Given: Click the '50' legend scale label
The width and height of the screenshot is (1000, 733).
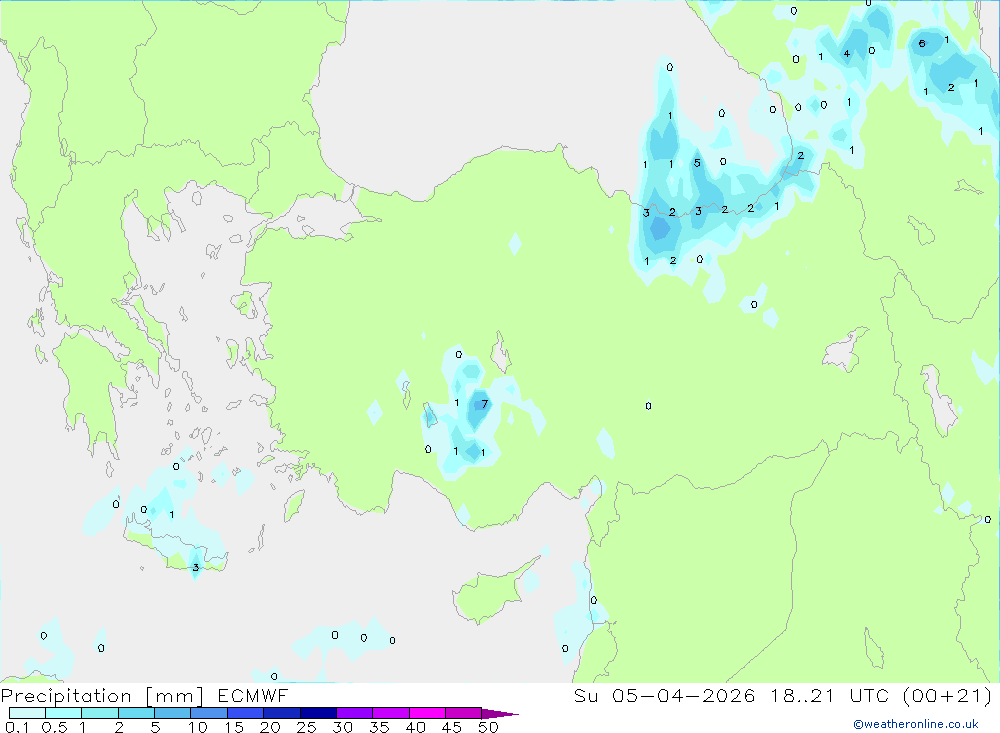Looking at the screenshot, I should pos(488,727).
